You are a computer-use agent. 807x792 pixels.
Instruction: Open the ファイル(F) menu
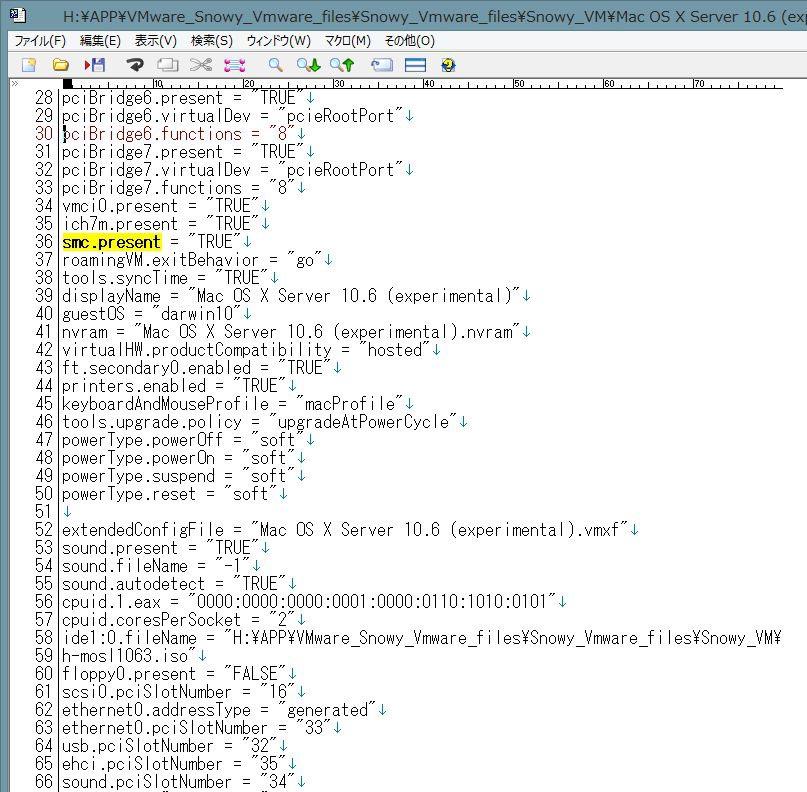(40, 41)
